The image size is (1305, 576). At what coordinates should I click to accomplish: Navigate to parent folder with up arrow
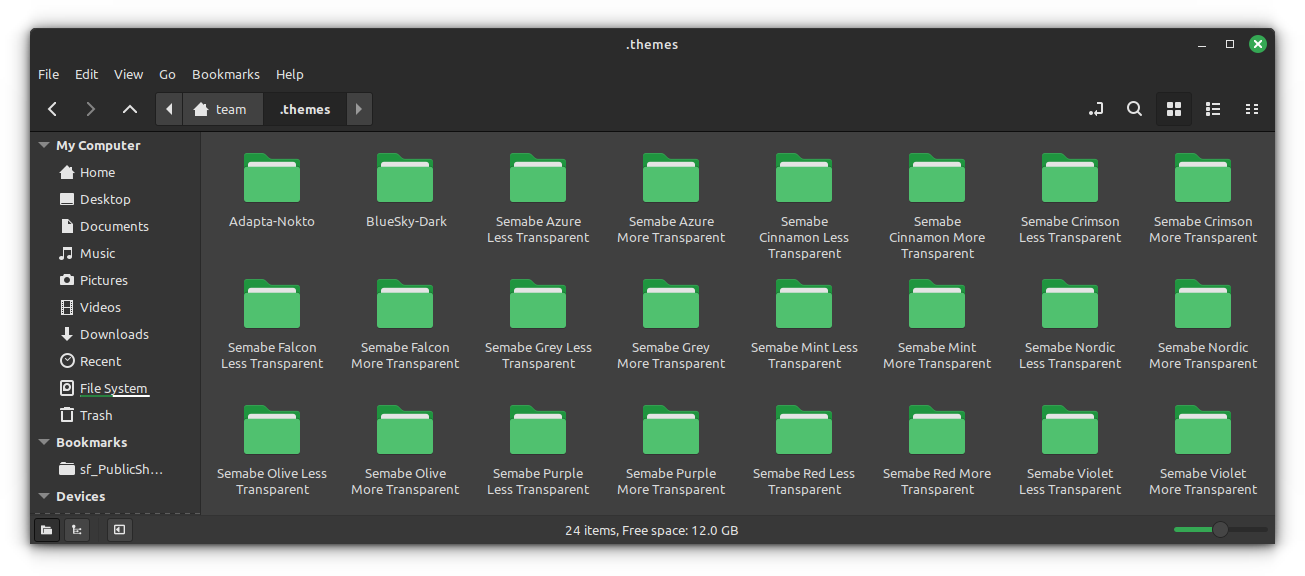click(129, 108)
